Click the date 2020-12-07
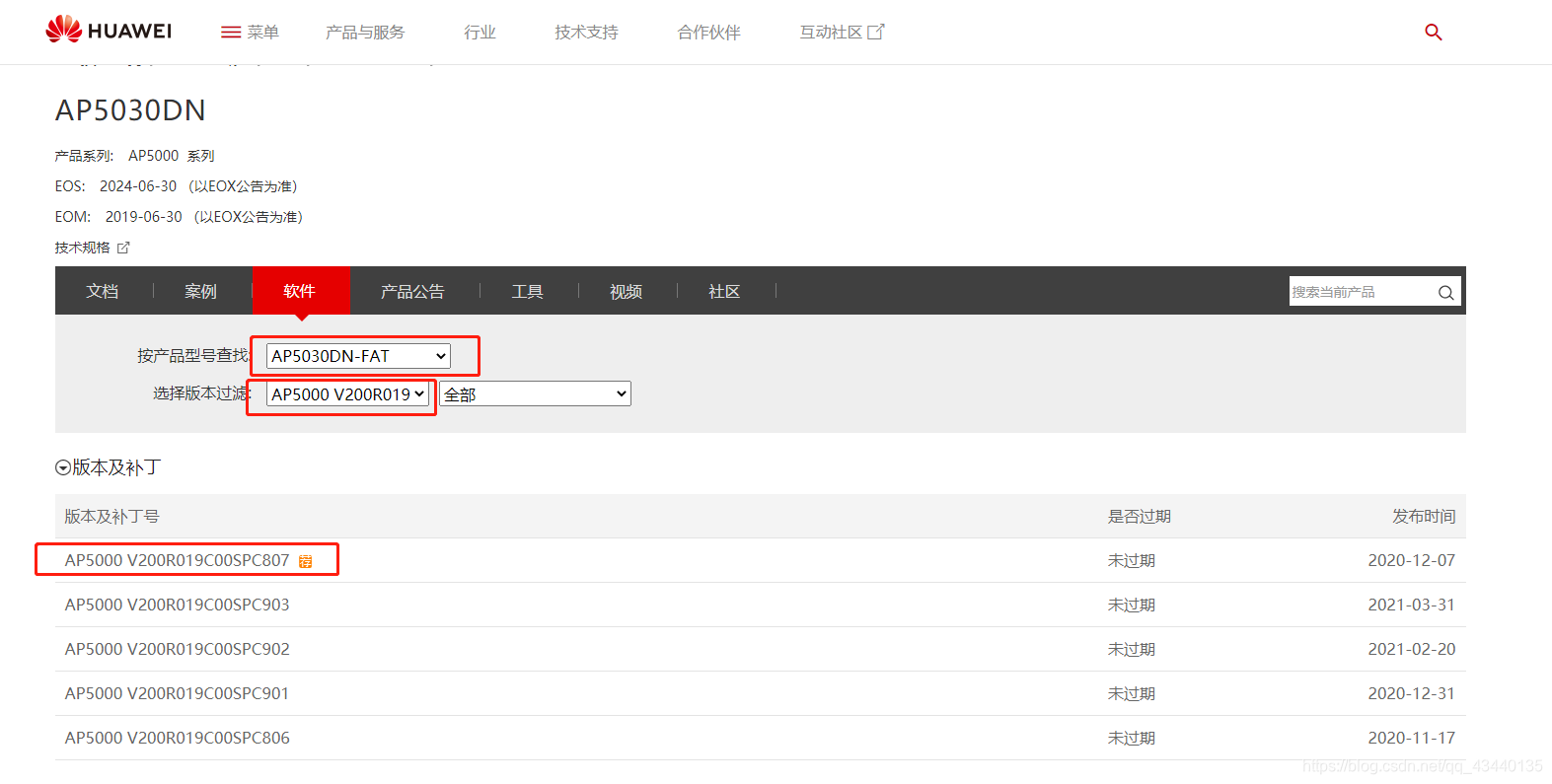Viewport: 1552px width, 784px height. click(1411, 560)
